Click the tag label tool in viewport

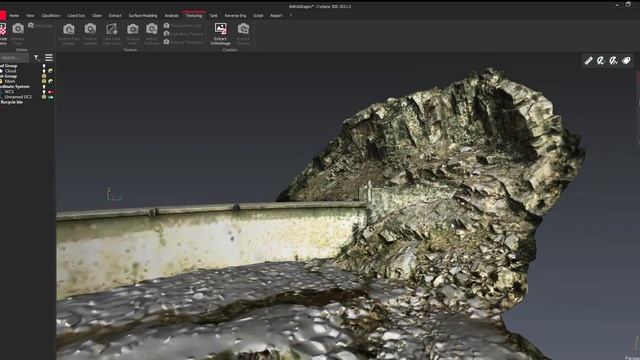(x=626, y=61)
